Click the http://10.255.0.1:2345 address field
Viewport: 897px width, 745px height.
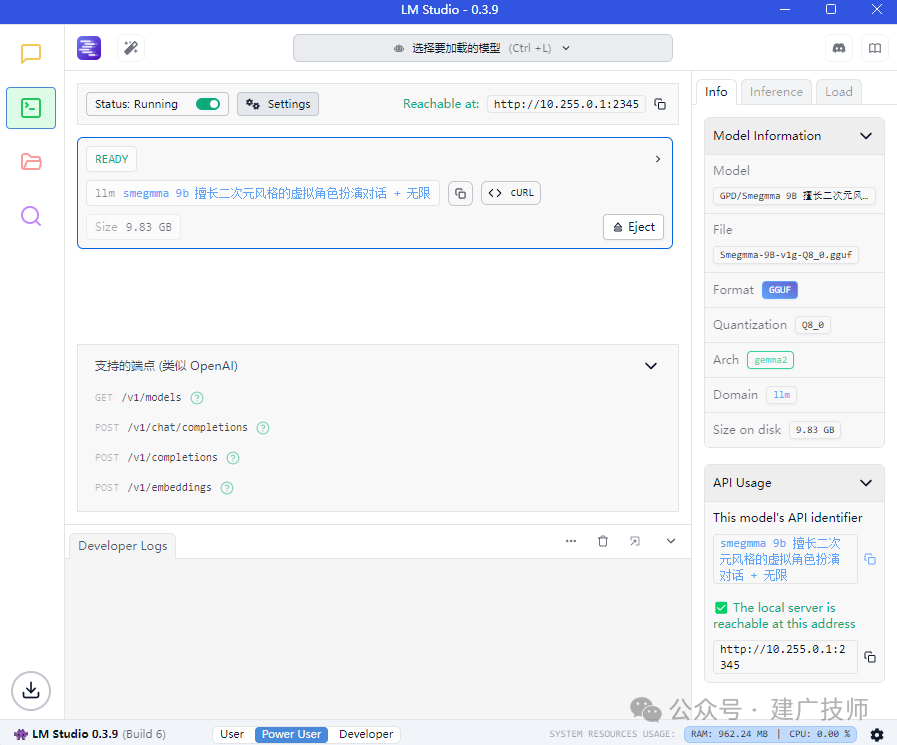566,104
